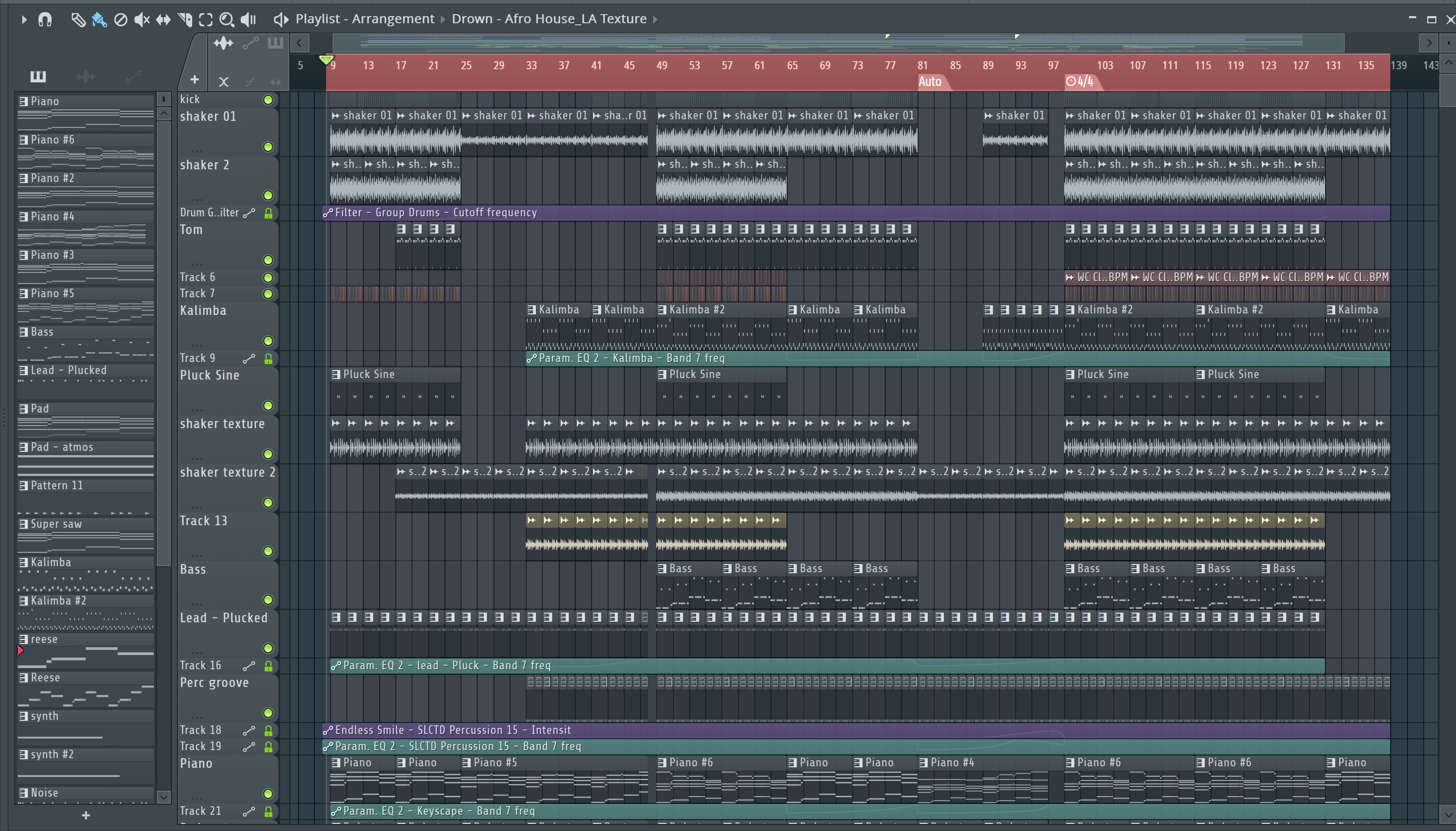
Task: Add a new track with plus button
Action: [194, 80]
